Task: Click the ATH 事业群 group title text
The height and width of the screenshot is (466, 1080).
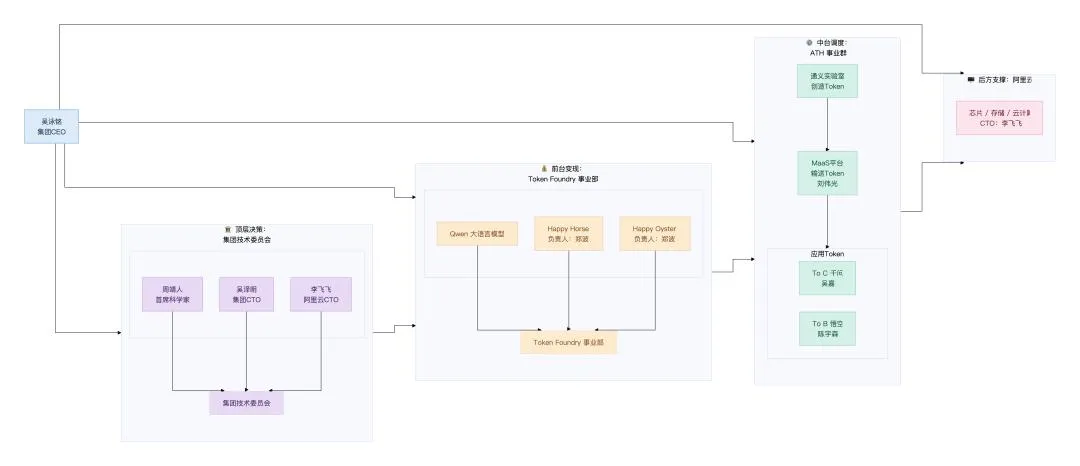Action: 827,52
